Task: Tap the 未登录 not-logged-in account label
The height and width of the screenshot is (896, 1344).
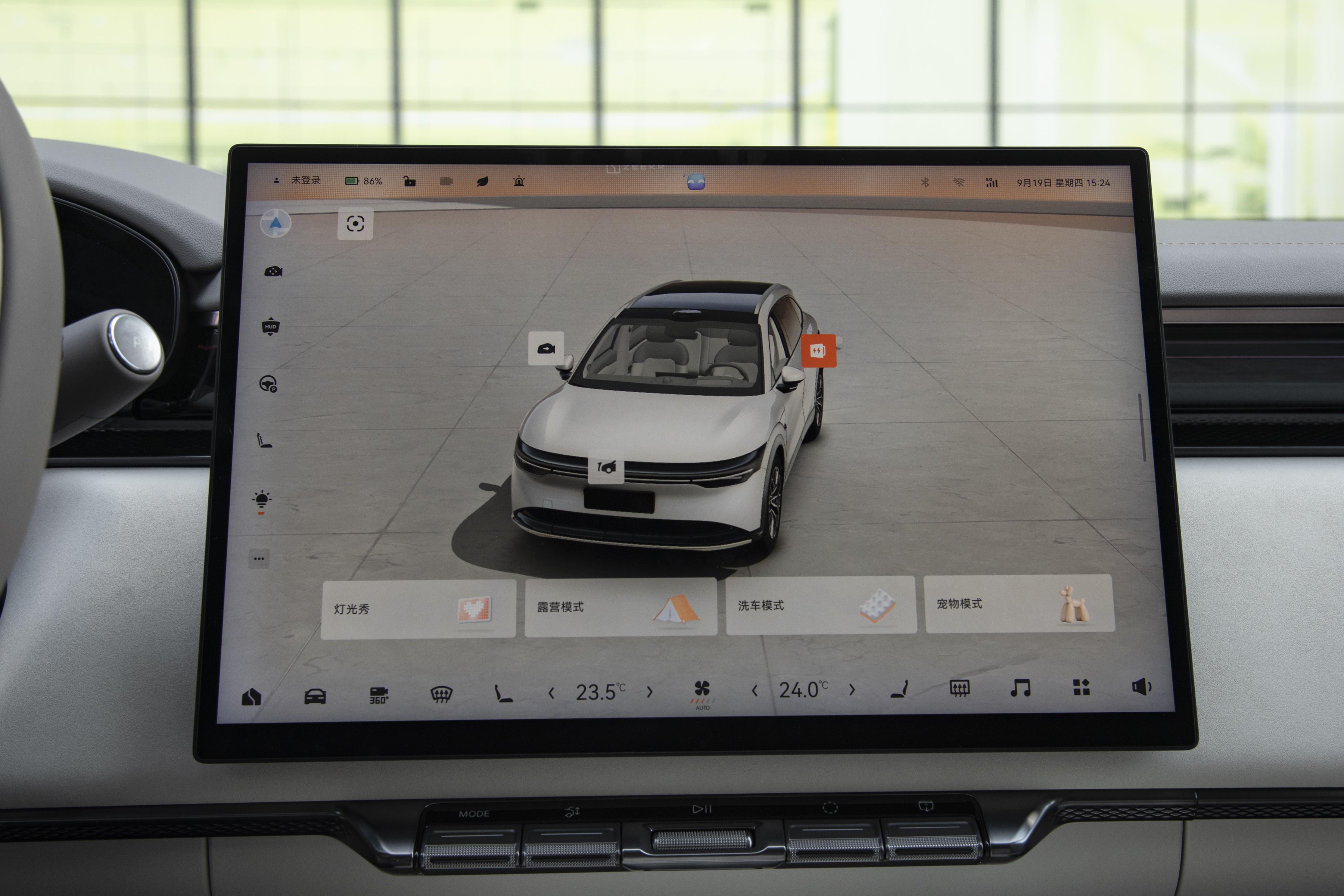Action: [306, 180]
